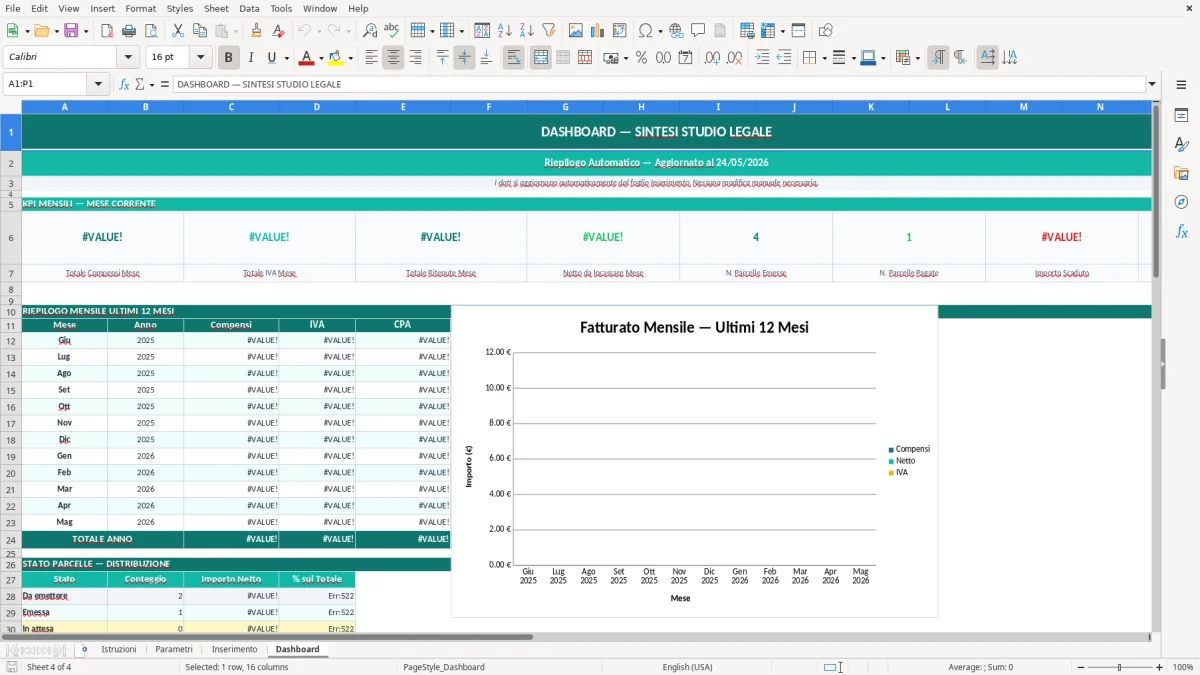Insert a pivot table
The width and height of the screenshot is (1200, 675).
point(620,31)
